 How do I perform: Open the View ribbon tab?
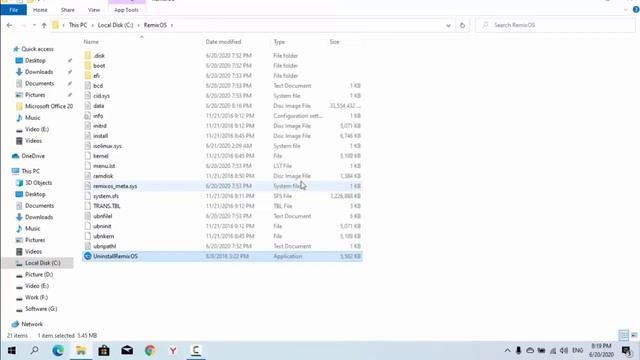tap(94, 10)
